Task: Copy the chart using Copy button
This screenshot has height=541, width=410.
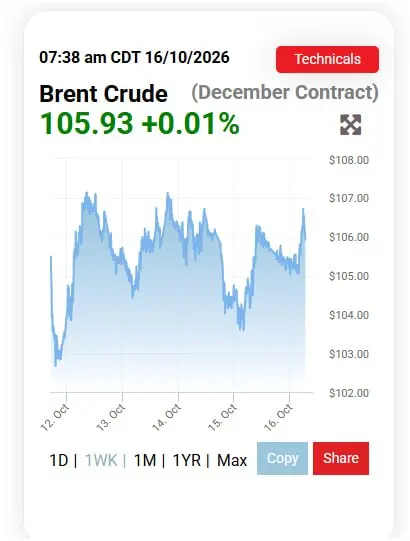Action: pyautogui.click(x=282, y=458)
